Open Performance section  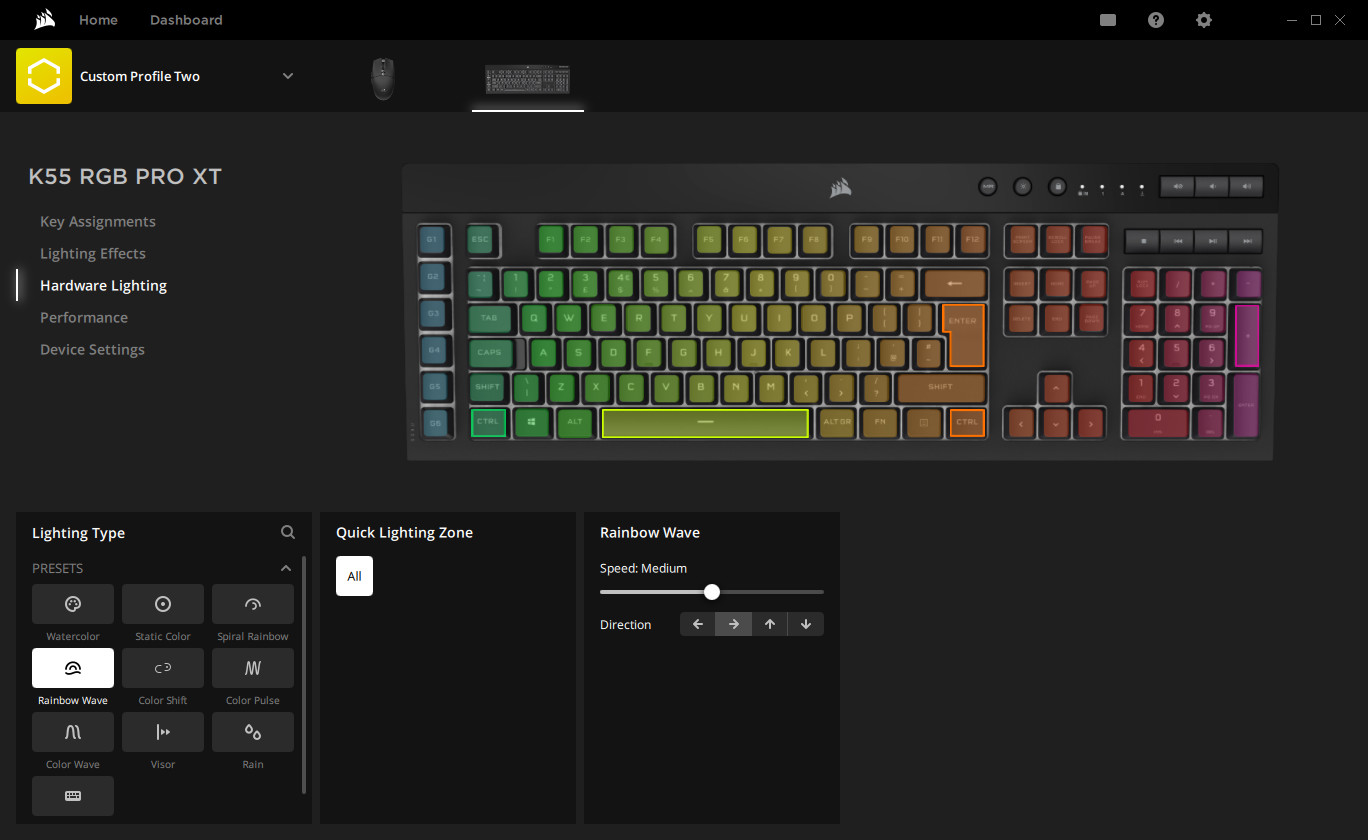(84, 317)
